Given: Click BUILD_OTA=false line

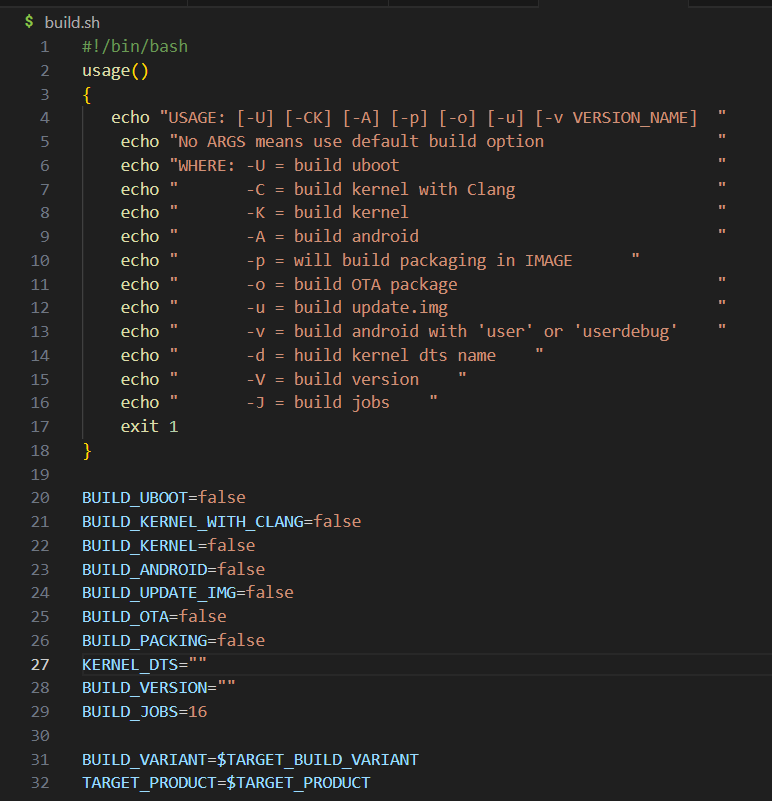Looking at the screenshot, I should pyautogui.click(x=154, y=617).
